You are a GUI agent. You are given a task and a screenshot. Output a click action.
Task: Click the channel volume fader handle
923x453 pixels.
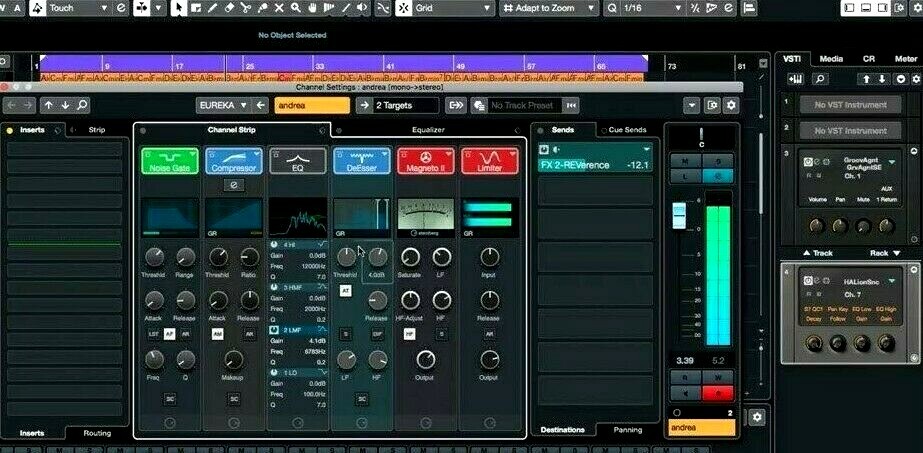tap(679, 216)
